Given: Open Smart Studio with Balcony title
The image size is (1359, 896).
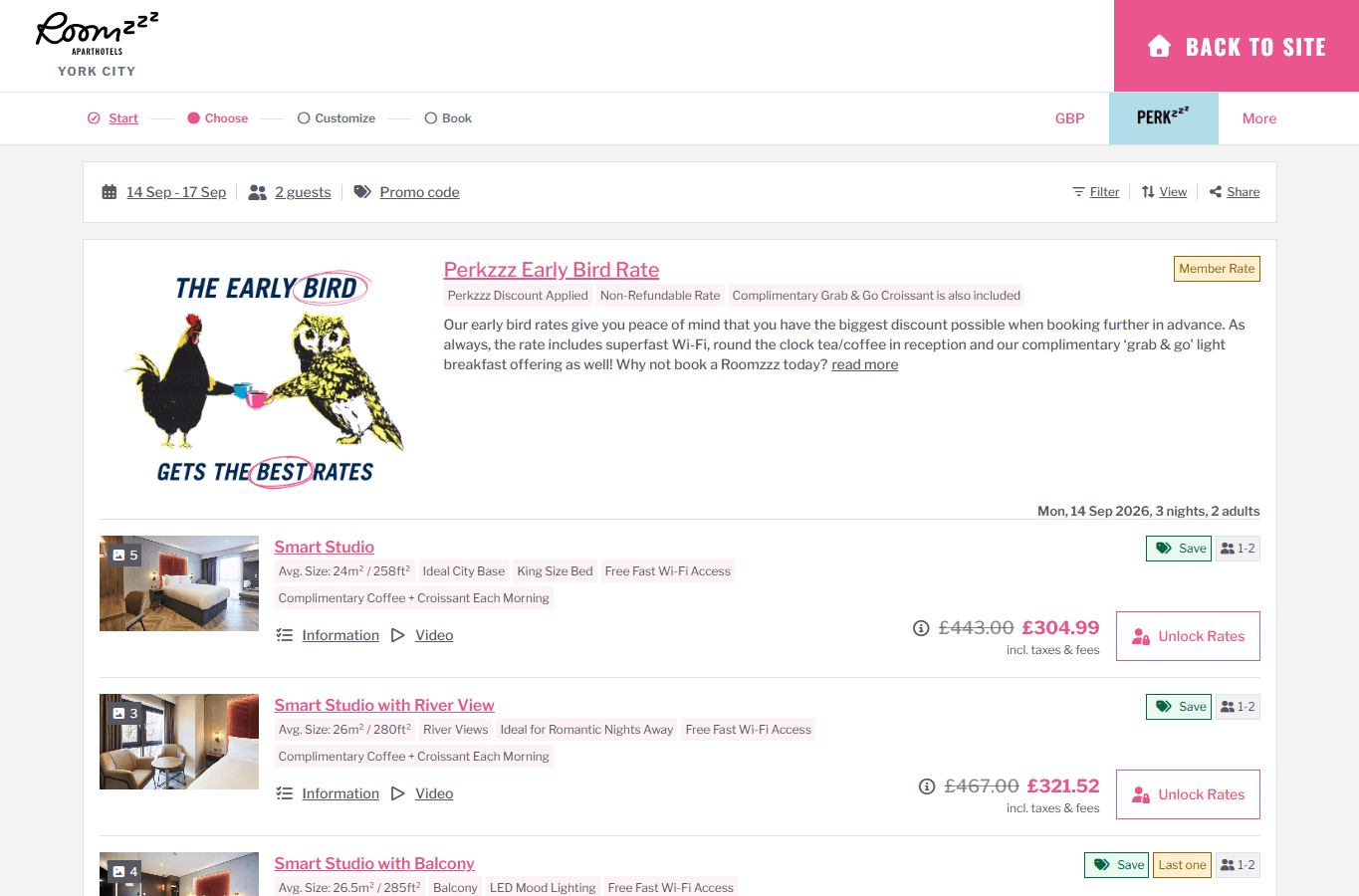Looking at the screenshot, I should pyautogui.click(x=374, y=863).
